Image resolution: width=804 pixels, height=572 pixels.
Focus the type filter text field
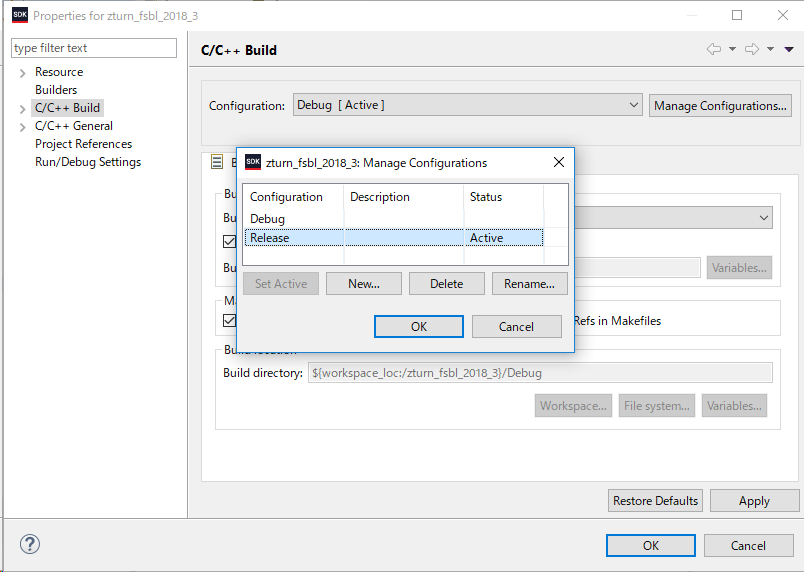(x=93, y=48)
